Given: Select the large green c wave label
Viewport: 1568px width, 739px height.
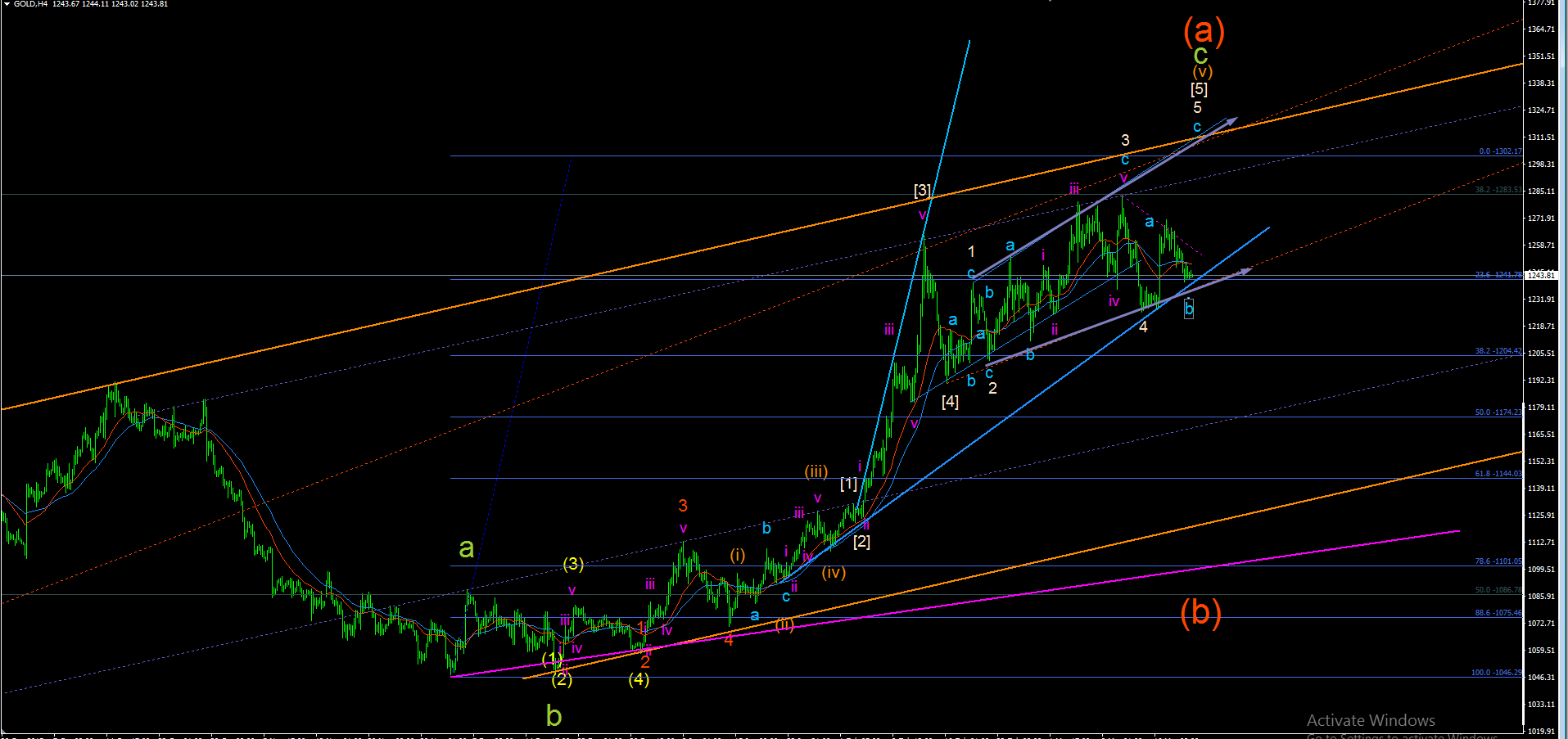Looking at the screenshot, I should point(1200,56).
